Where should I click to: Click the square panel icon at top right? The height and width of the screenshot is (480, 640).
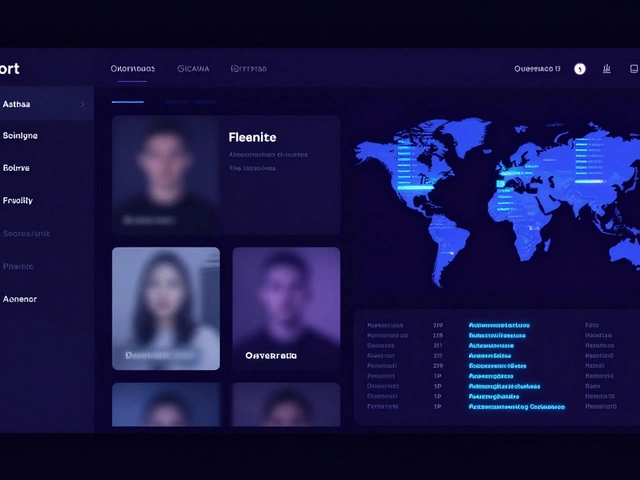634,69
